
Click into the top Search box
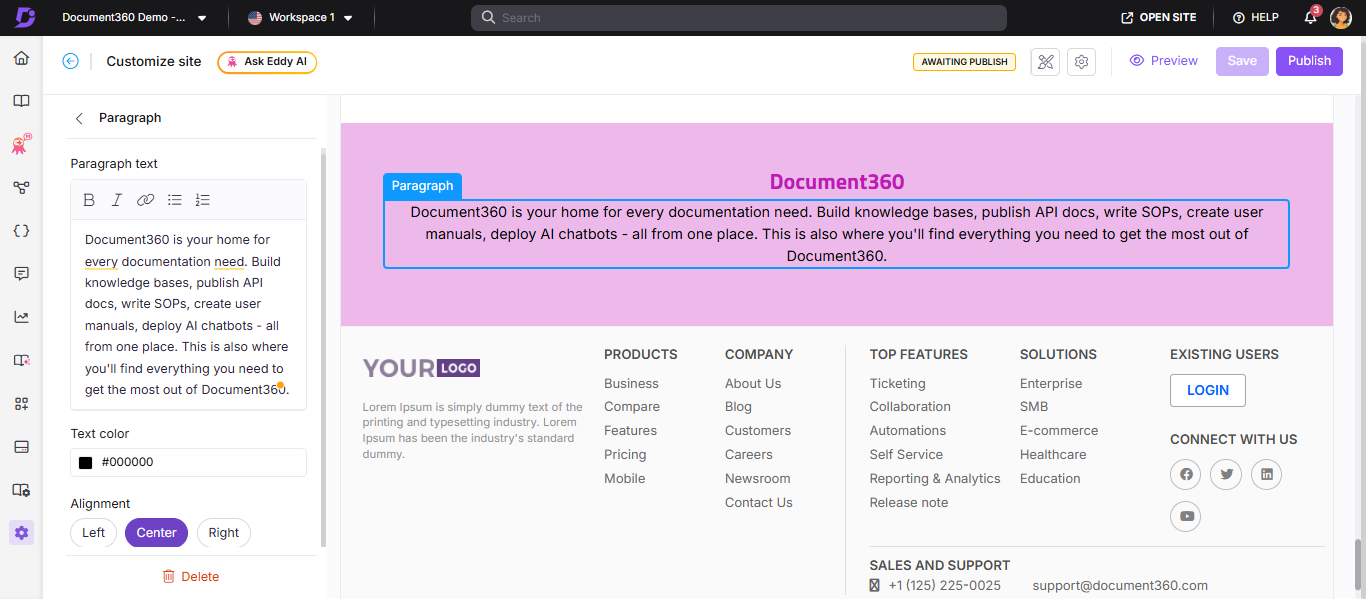738,18
